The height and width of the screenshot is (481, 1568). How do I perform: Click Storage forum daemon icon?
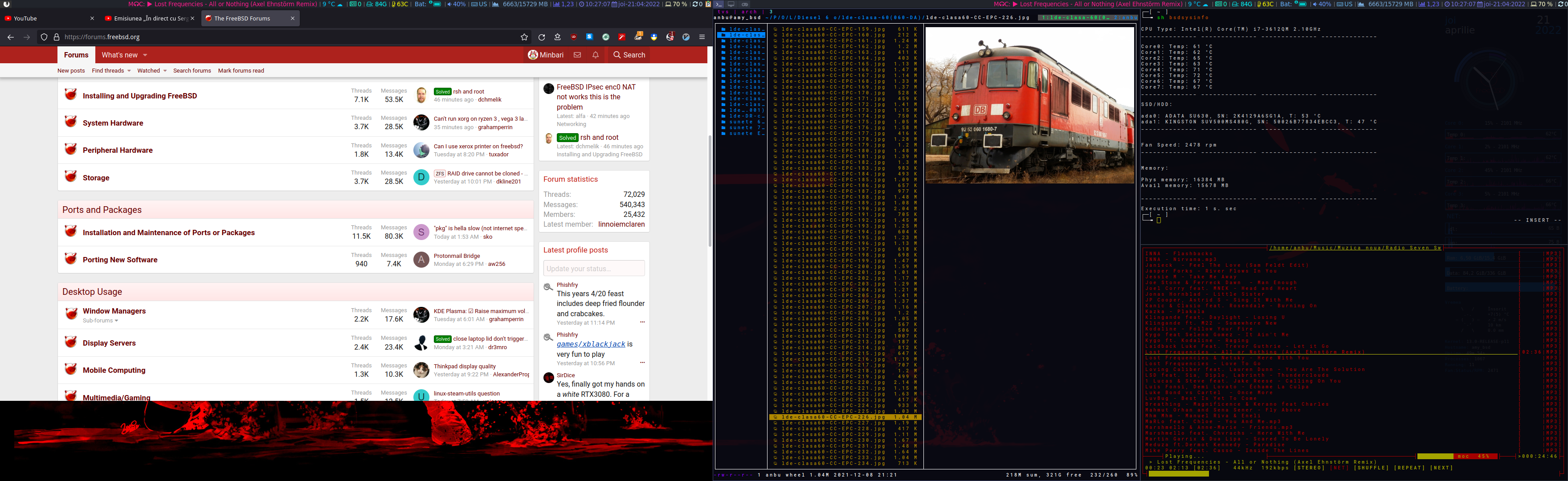pos(71,176)
